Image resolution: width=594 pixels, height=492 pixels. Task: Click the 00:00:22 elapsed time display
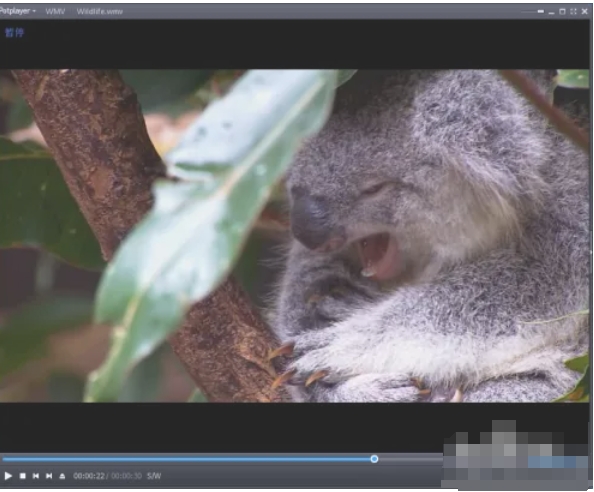[89, 476]
